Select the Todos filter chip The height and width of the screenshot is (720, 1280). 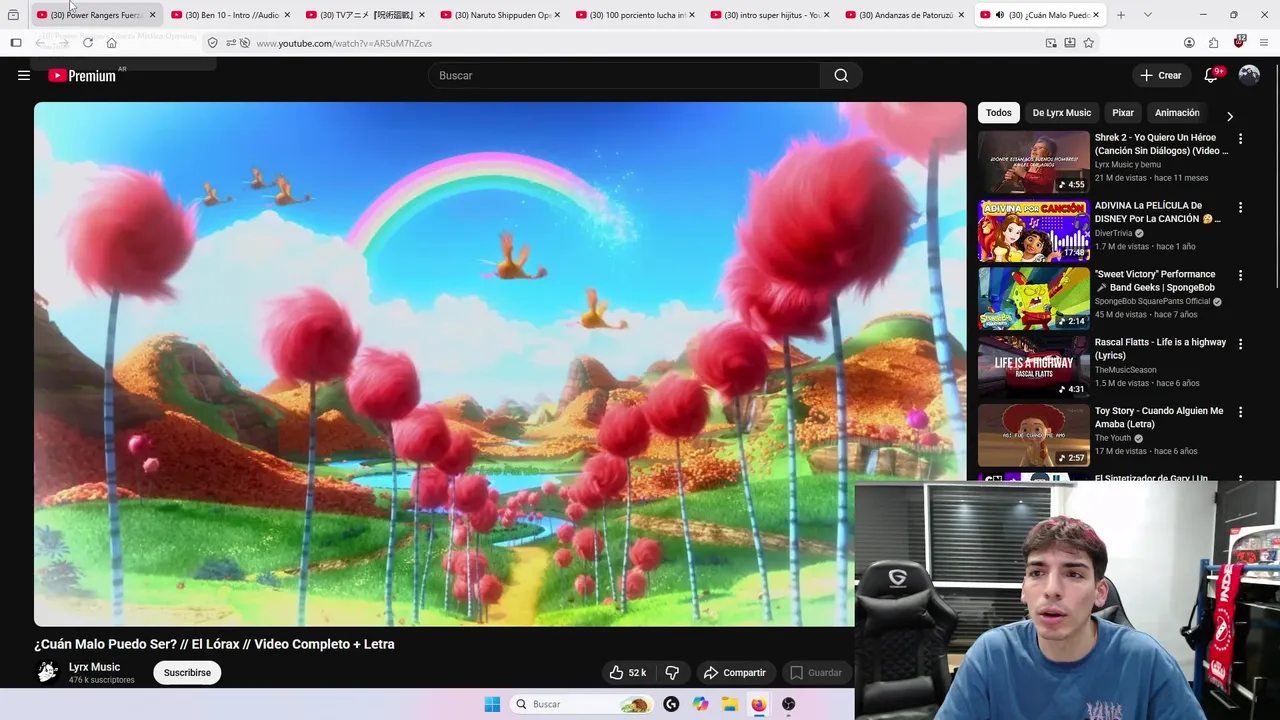999,113
